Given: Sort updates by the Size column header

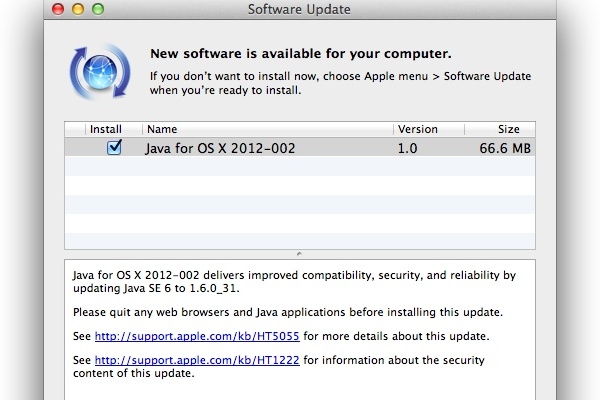Looking at the screenshot, I should 500,129.
